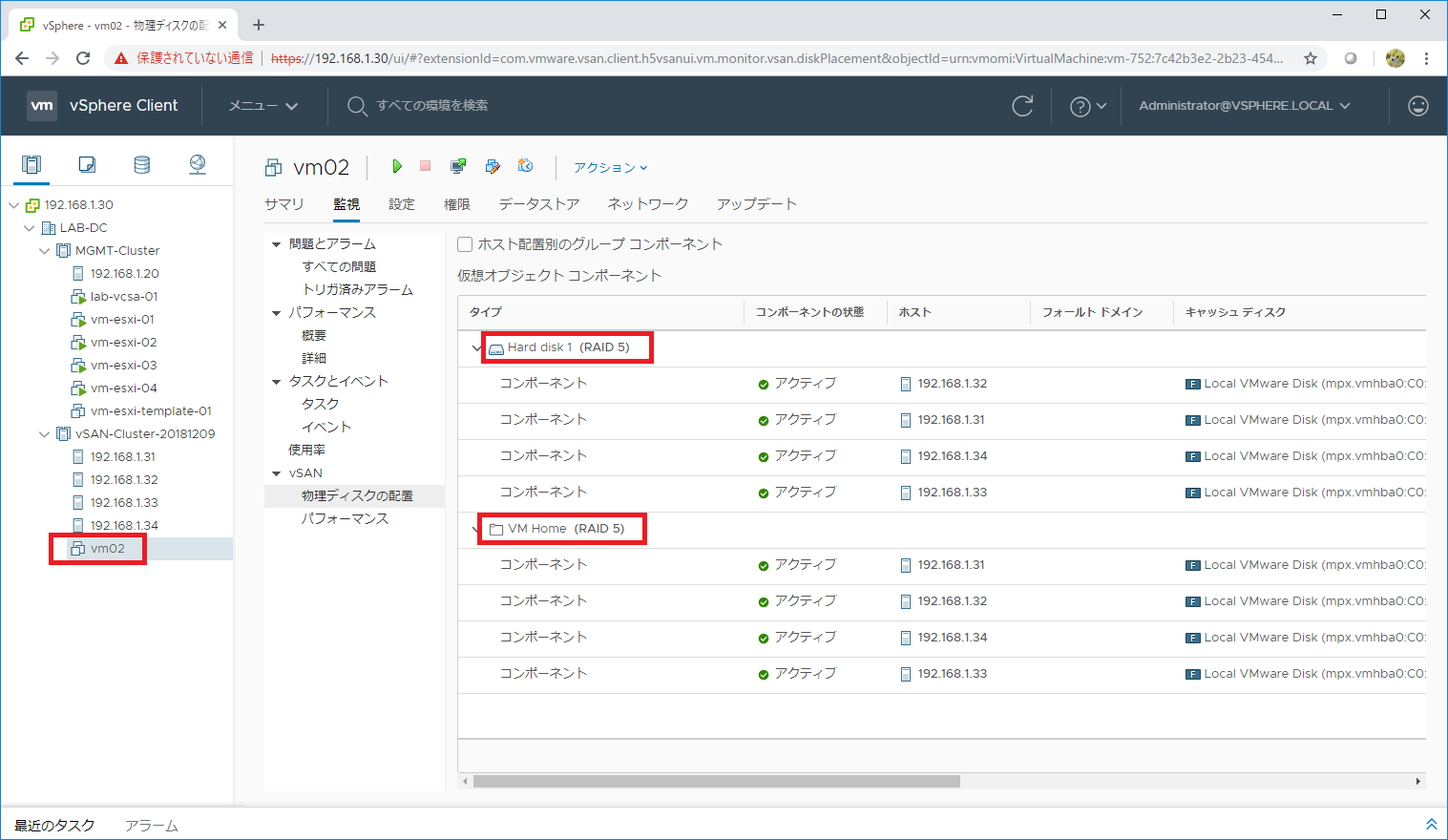Reload the browser page
The height and width of the screenshot is (840, 1448).
click(x=83, y=58)
